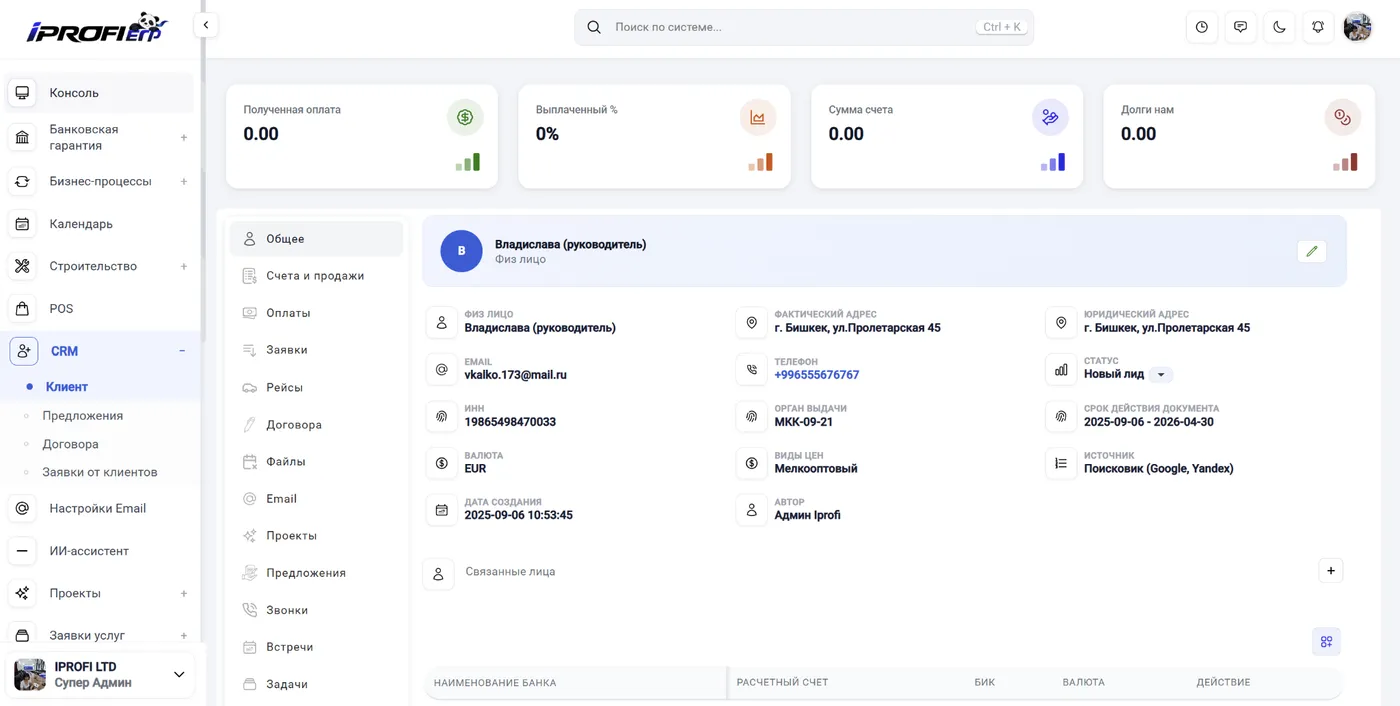This screenshot has height=706, width=1400.
Task: Switch to the Рейсы tab
Action: [316, 387]
